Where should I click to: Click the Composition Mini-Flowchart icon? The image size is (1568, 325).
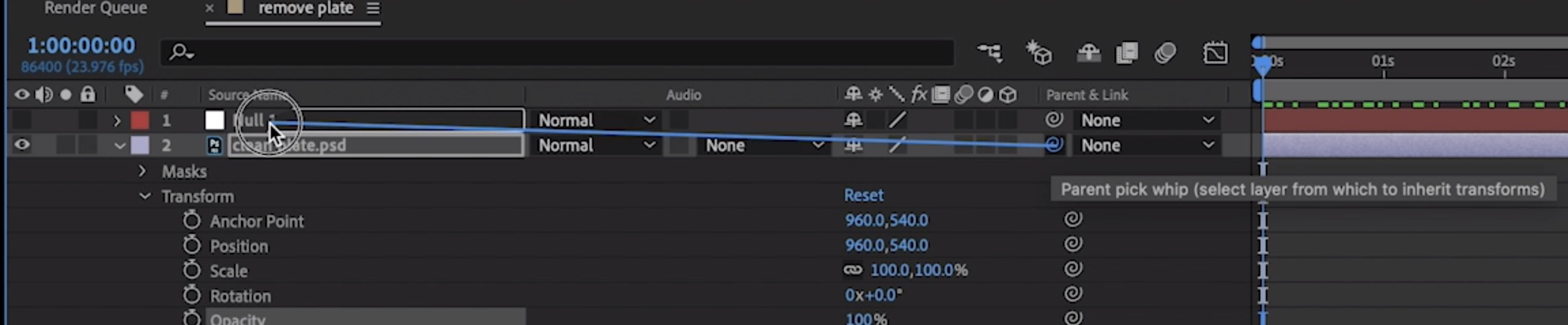[990, 52]
